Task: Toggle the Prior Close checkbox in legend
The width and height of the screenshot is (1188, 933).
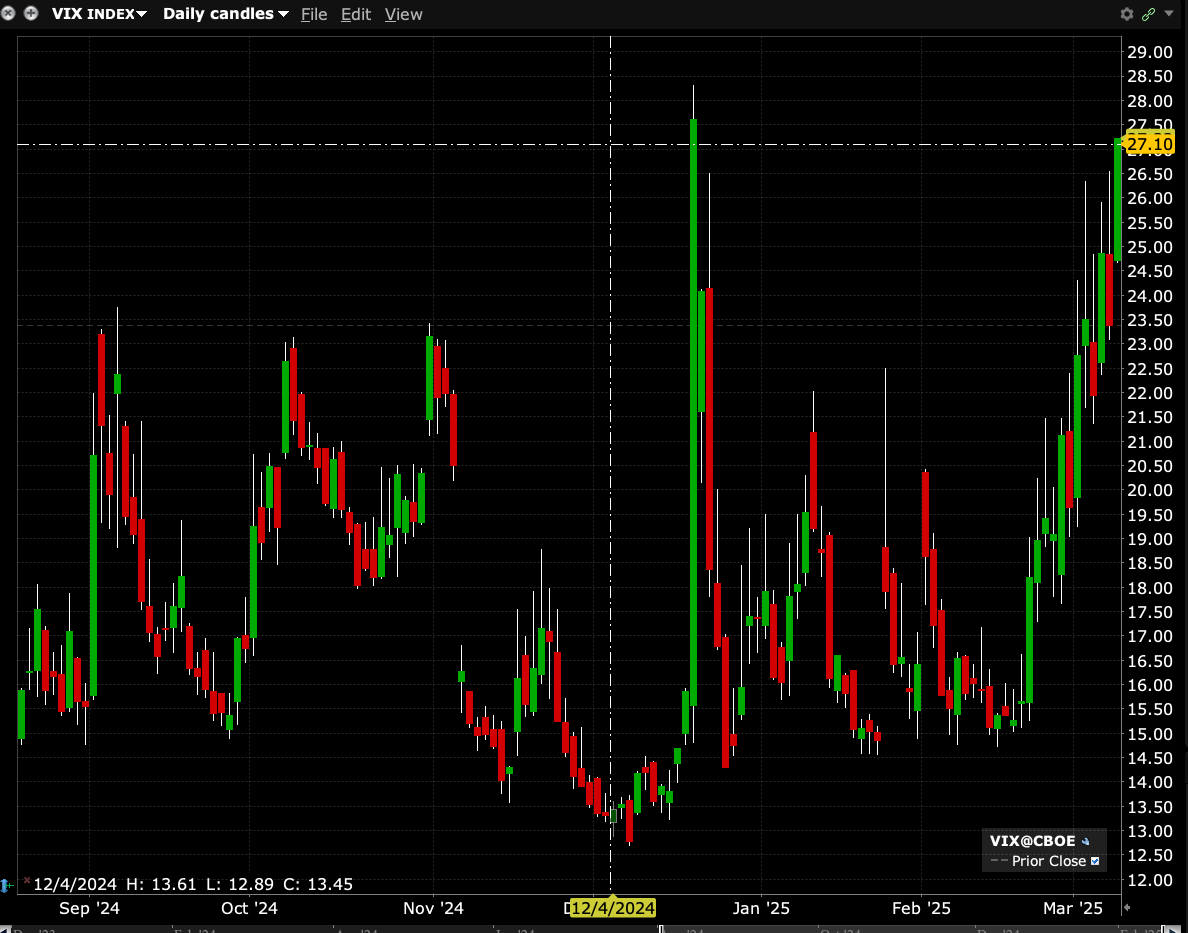Action: click(1095, 861)
